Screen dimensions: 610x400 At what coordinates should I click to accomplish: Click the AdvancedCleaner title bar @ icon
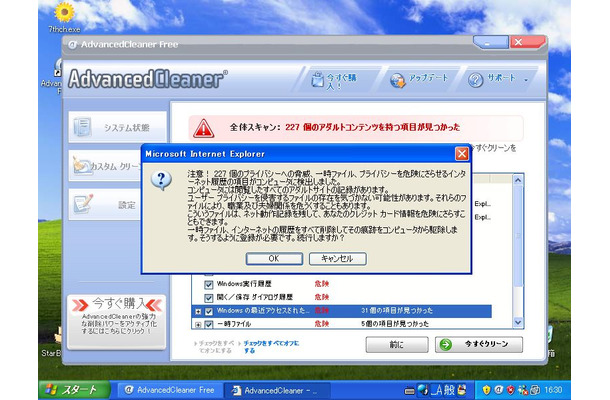(x=72, y=45)
